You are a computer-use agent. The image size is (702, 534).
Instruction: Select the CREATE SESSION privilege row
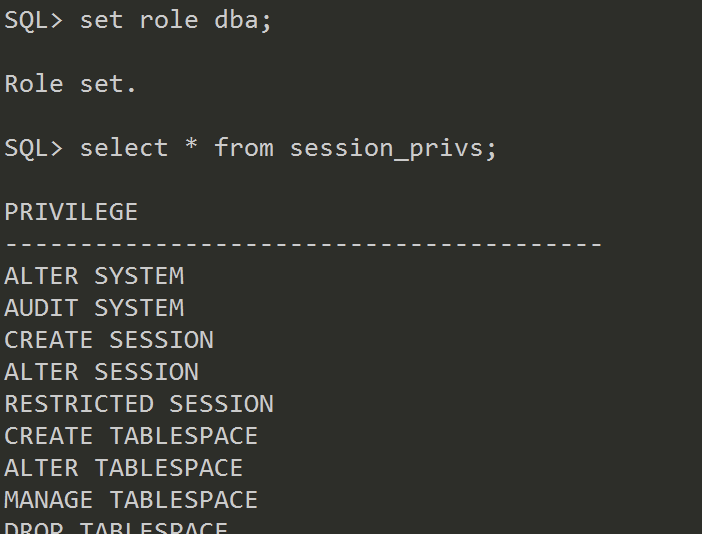click(x=109, y=340)
